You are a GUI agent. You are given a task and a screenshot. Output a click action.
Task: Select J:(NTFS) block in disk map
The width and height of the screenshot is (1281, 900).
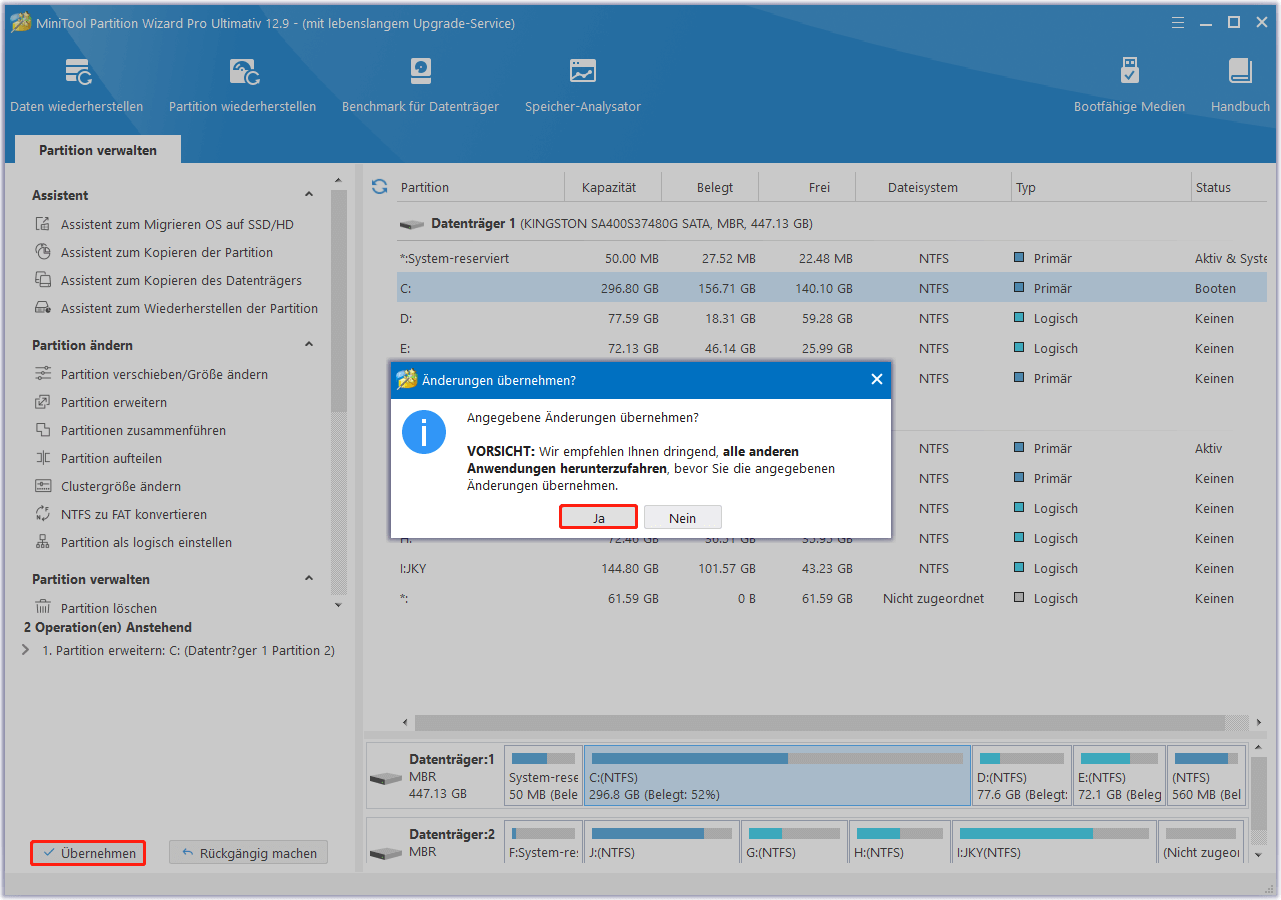662,843
